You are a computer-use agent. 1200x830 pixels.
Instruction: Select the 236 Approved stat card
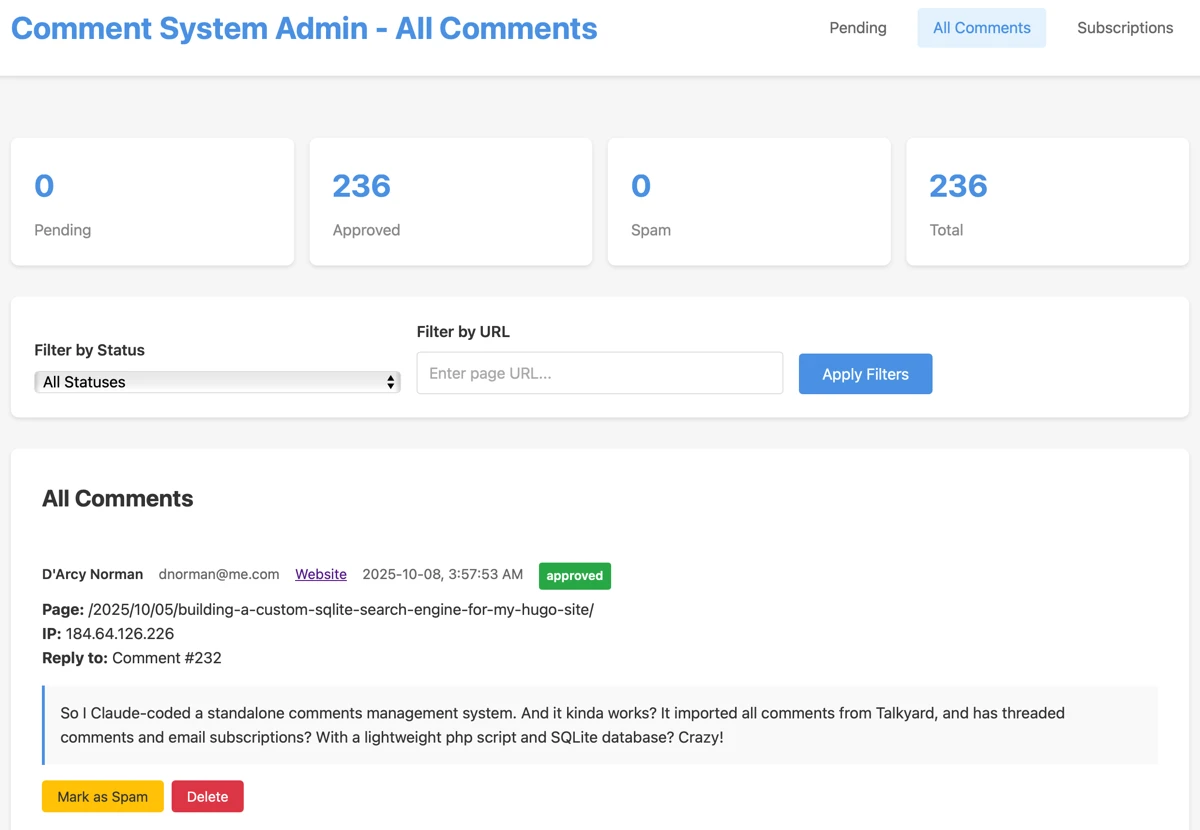(x=450, y=202)
